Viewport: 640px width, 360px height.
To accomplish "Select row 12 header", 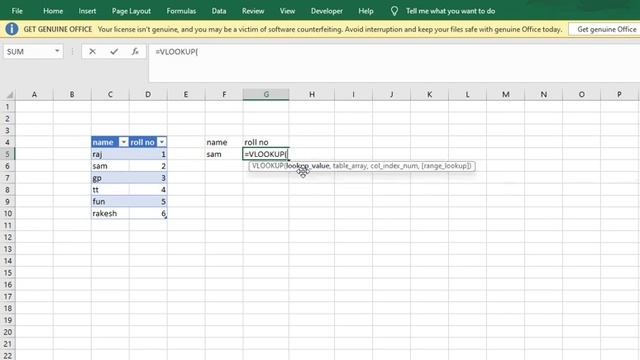I will (x=7, y=237).
